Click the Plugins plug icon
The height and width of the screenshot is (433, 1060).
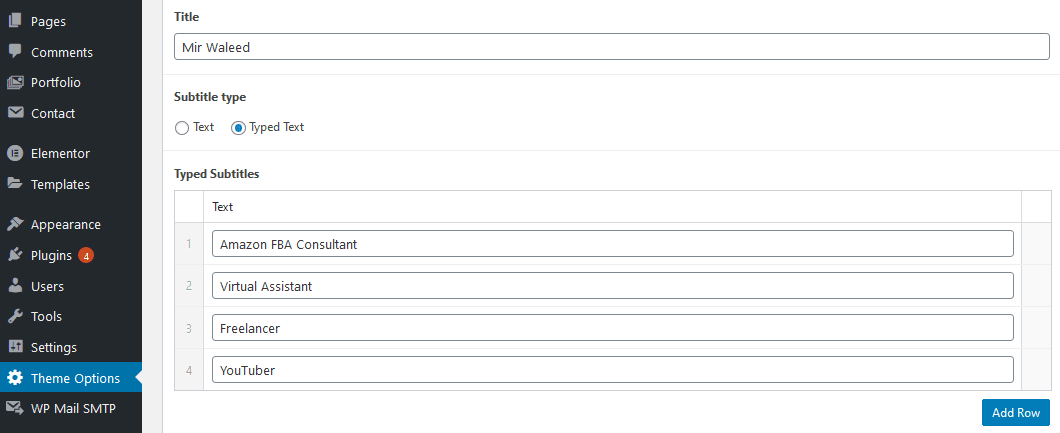tap(15, 255)
